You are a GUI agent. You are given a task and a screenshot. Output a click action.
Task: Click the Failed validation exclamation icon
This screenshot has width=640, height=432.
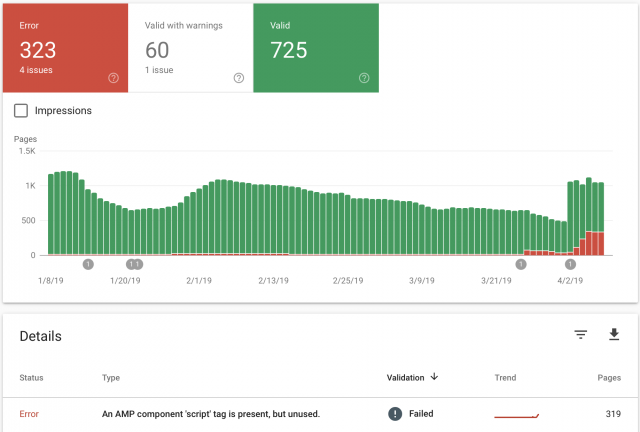point(395,414)
